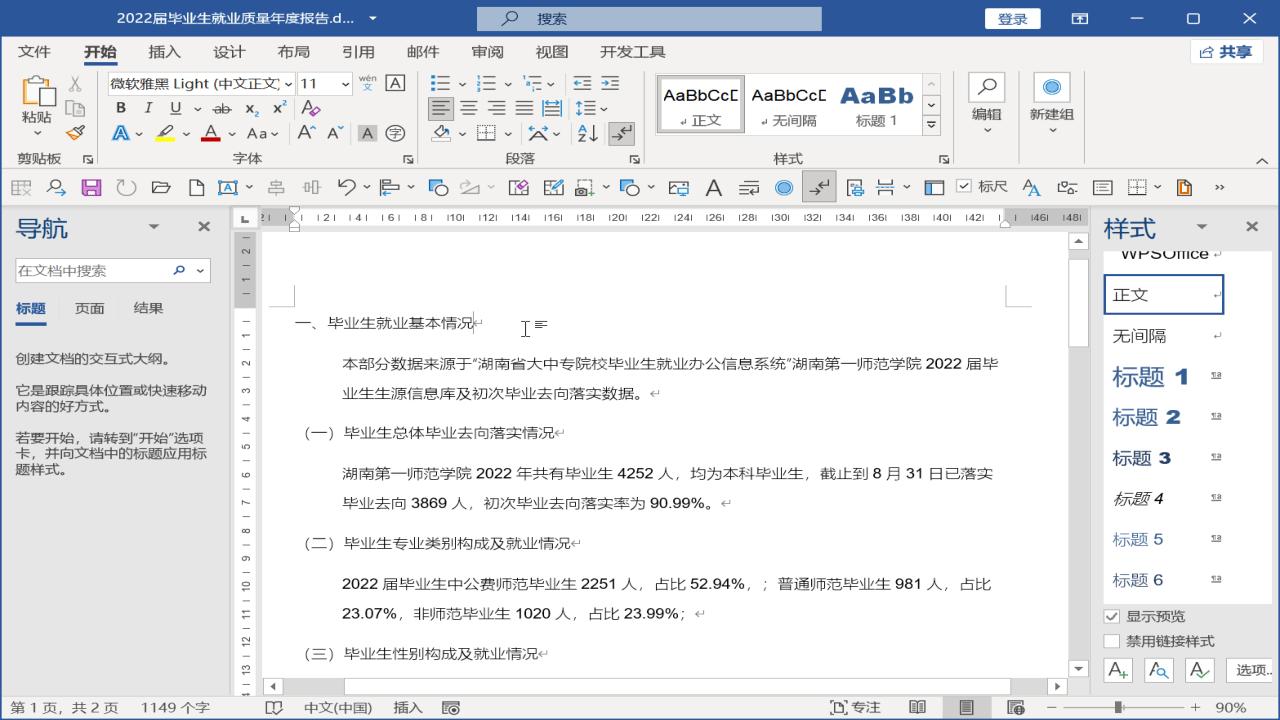
Task: Open the 选项 button in Styles pane
Action: tap(1251, 670)
